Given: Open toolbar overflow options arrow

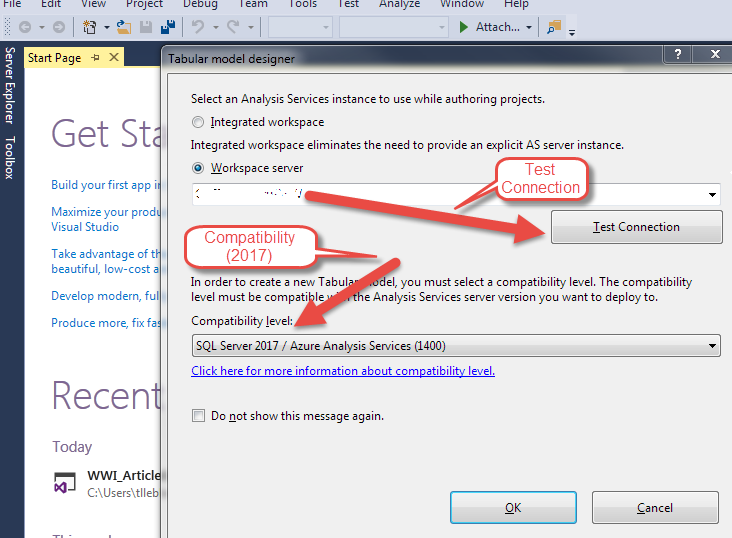Looking at the screenshot, I should (x=572, y=33).
